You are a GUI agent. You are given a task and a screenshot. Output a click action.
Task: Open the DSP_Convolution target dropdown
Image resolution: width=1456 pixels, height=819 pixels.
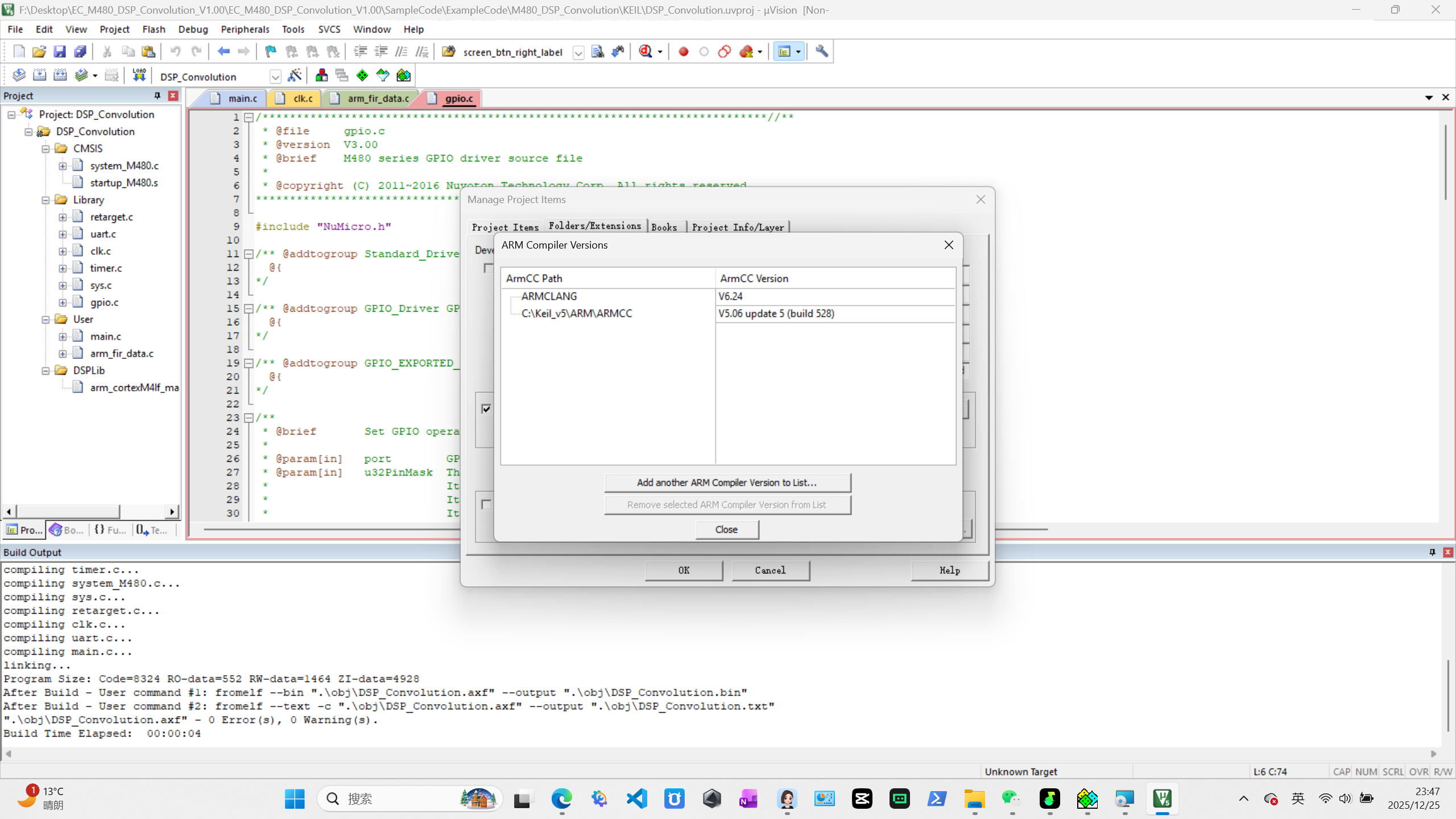click(x=275, y=77)
